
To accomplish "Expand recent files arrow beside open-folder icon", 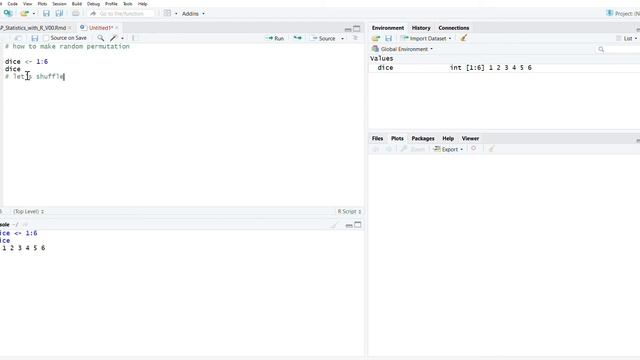I will tap(33, 13).
